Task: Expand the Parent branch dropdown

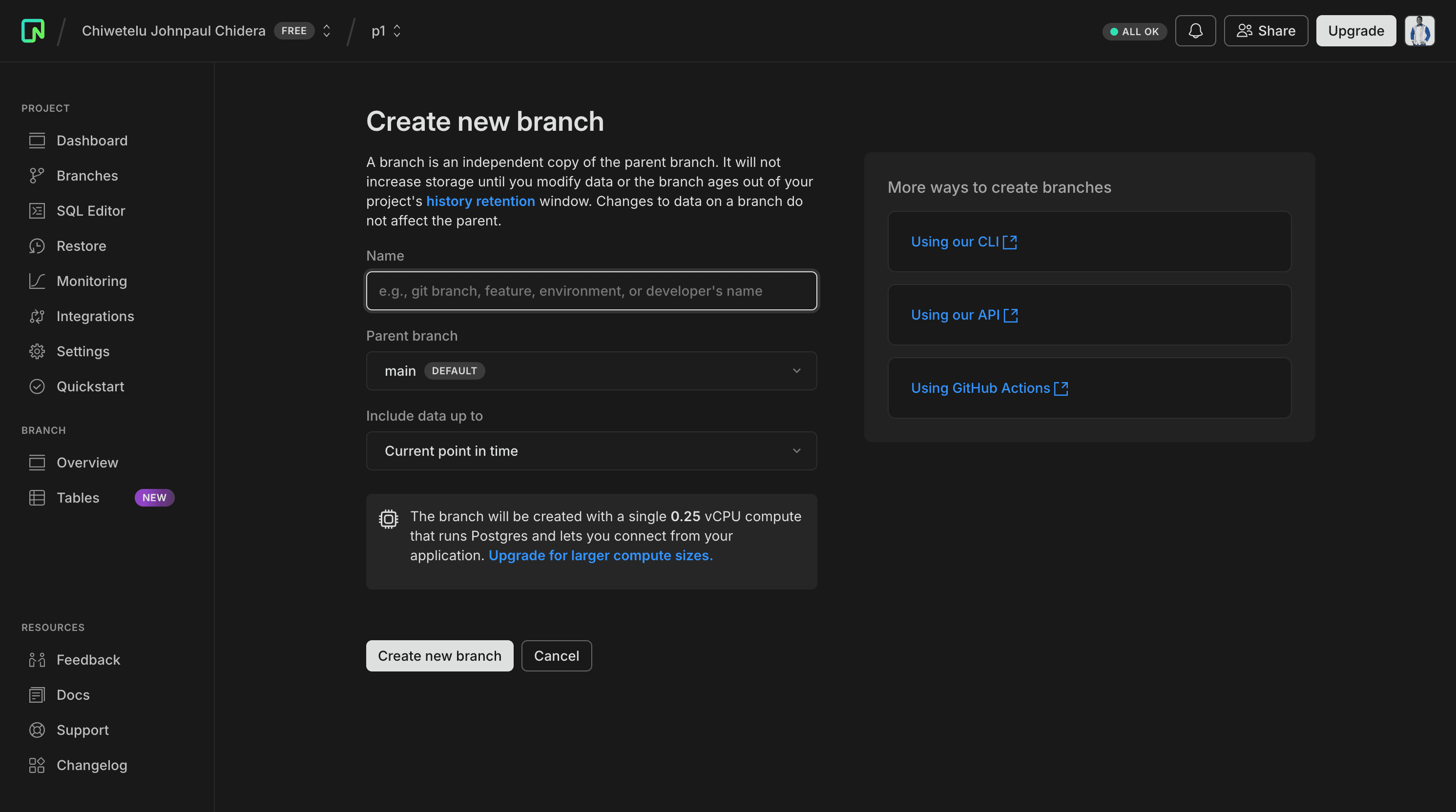Action: click(591, 370)
